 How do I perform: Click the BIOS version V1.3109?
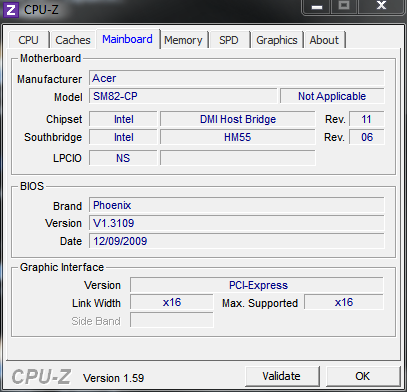click(237, 223)
